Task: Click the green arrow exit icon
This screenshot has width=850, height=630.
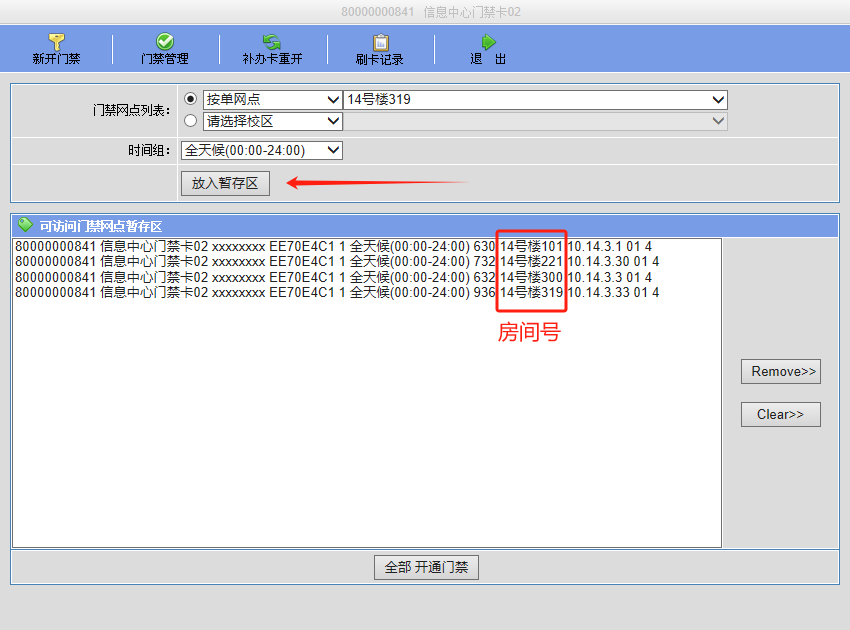Action: [x=488, y=42]
